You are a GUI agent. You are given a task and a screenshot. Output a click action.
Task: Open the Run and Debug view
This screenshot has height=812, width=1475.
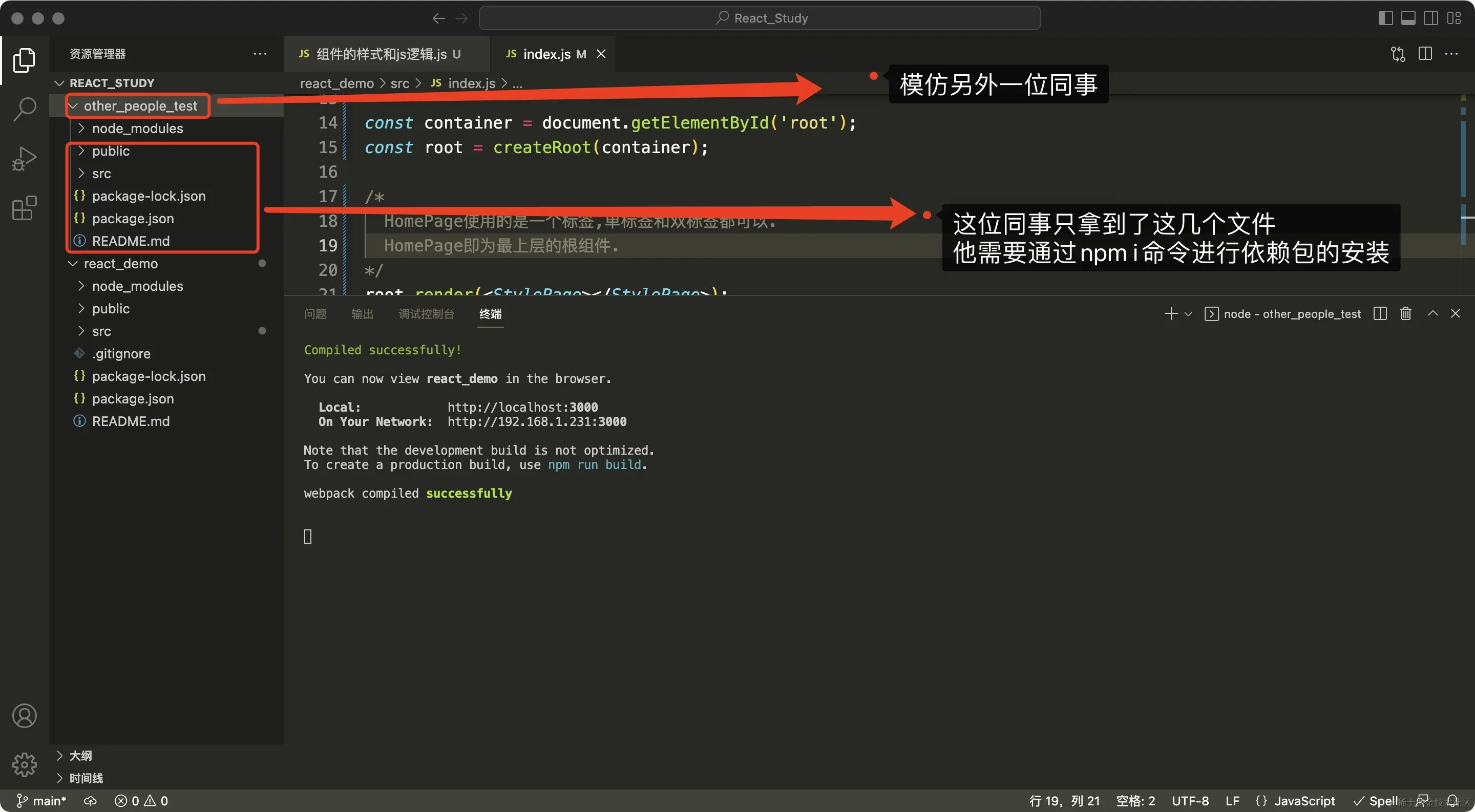(24, 159)
